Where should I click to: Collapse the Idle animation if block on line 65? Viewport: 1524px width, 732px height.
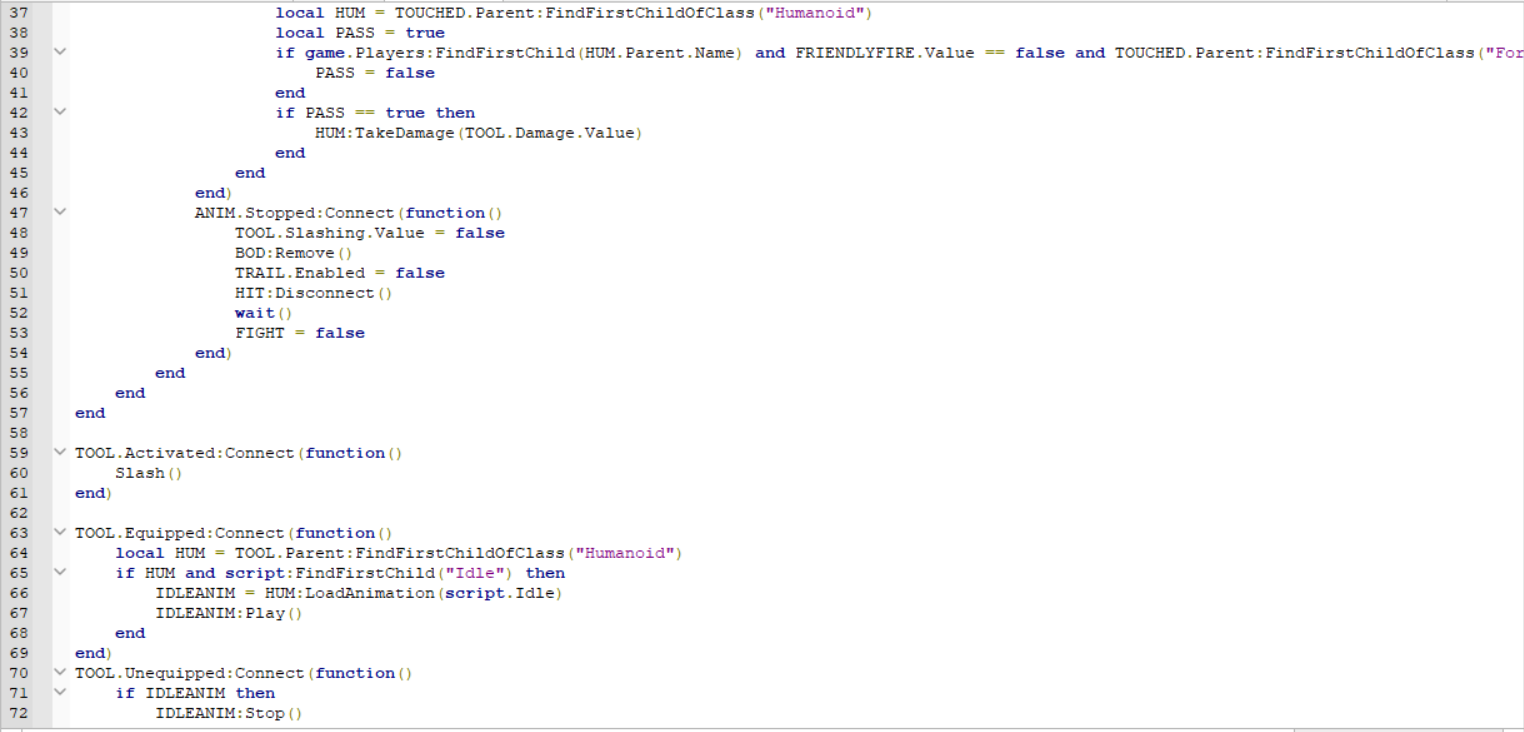(58, 572)
